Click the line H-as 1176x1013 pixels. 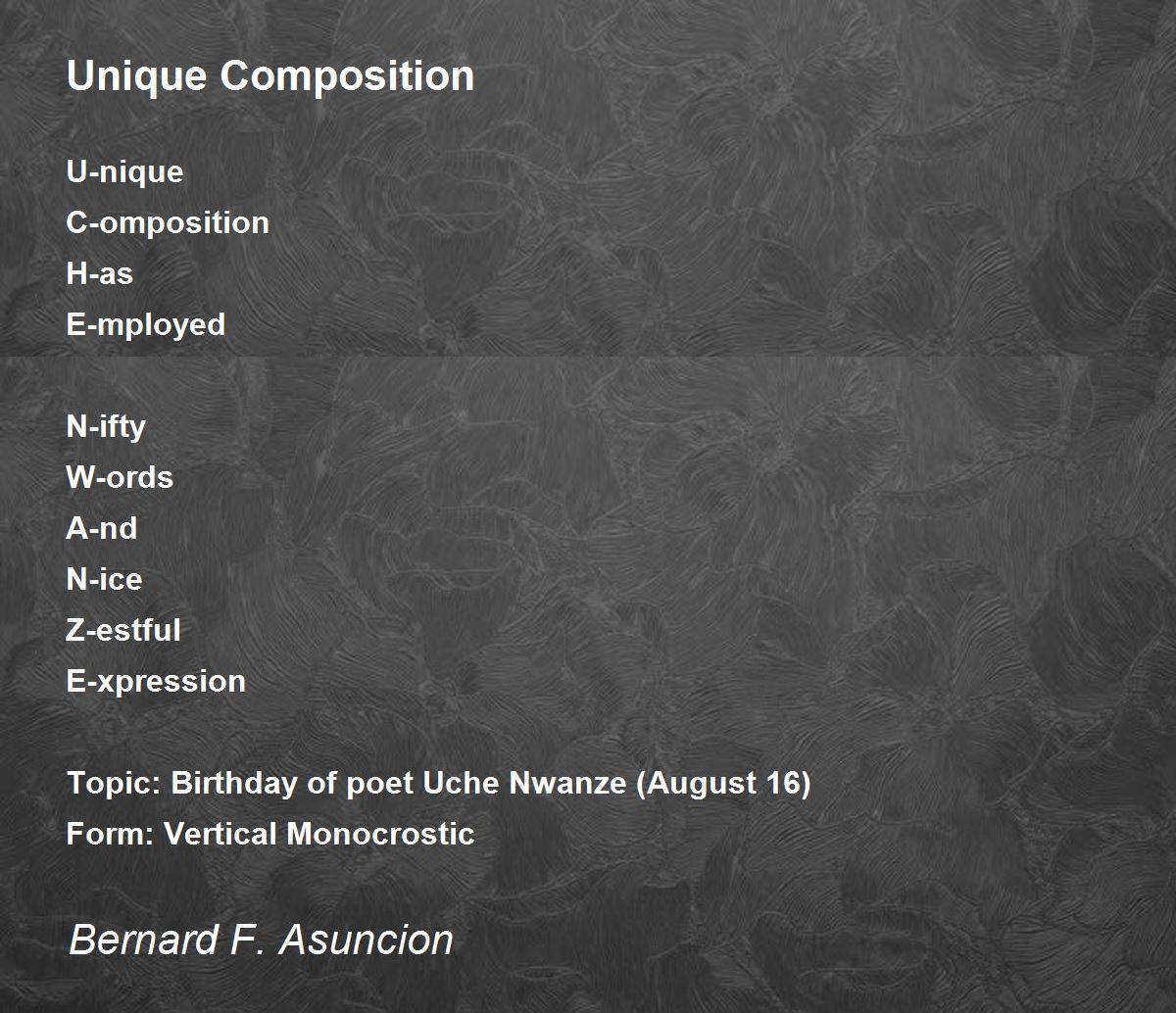point(99,274)
